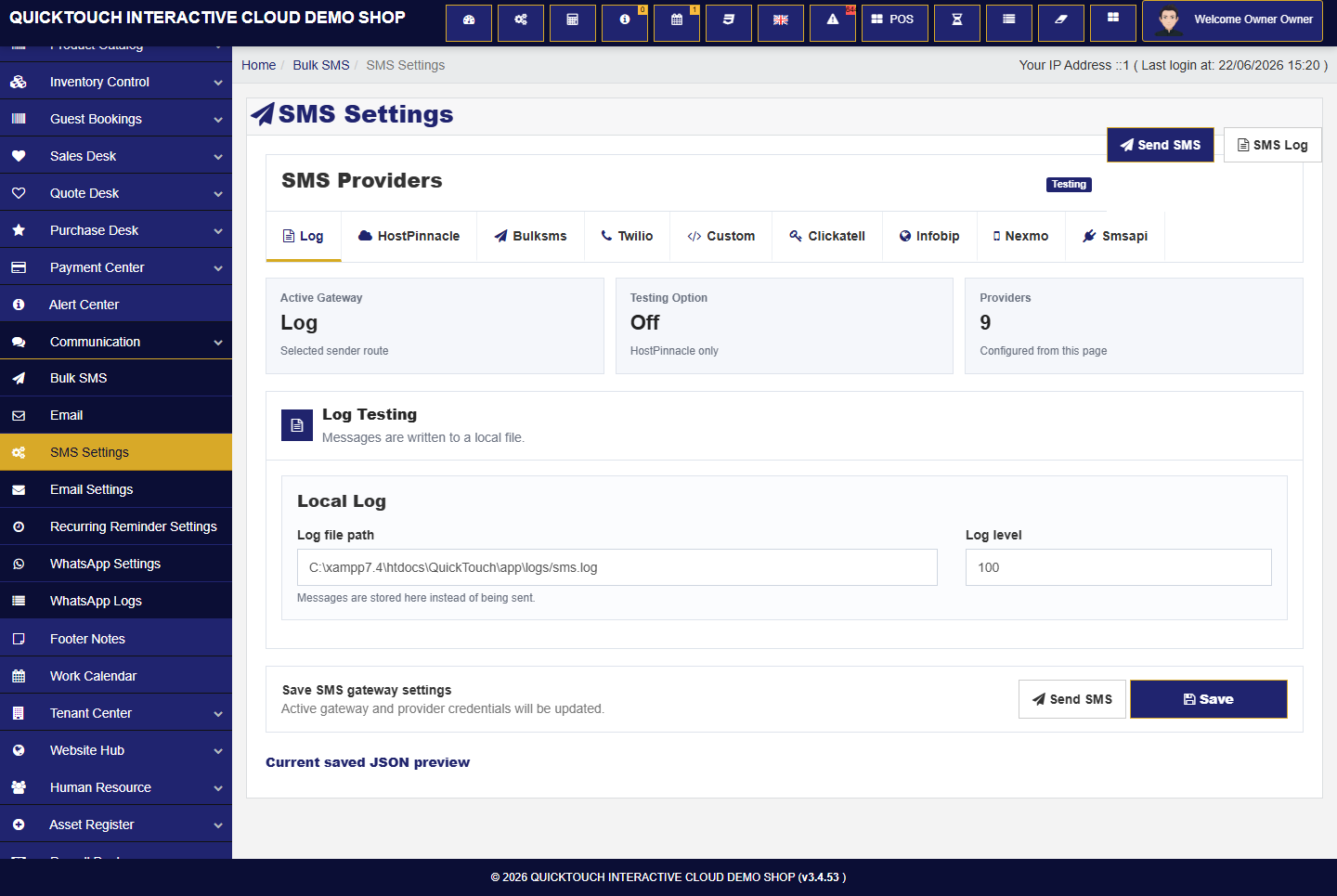Viewport: 1337px width, 896px height.
Task: Expand the Tenant Center chevron
Action: pyautogui.click(x=218, y=714)
